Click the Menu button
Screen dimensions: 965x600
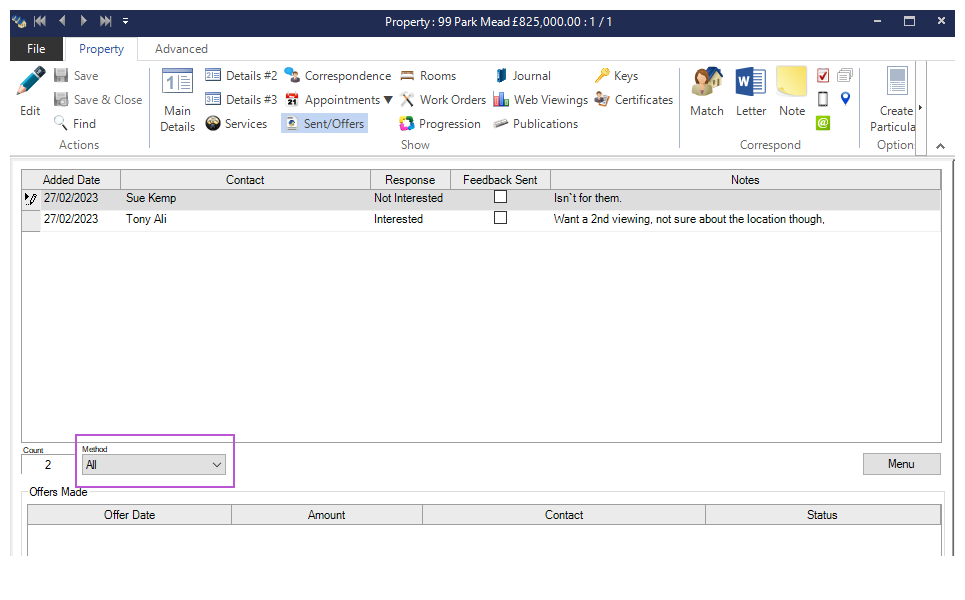pyautogui.click(x=901, y=464)
